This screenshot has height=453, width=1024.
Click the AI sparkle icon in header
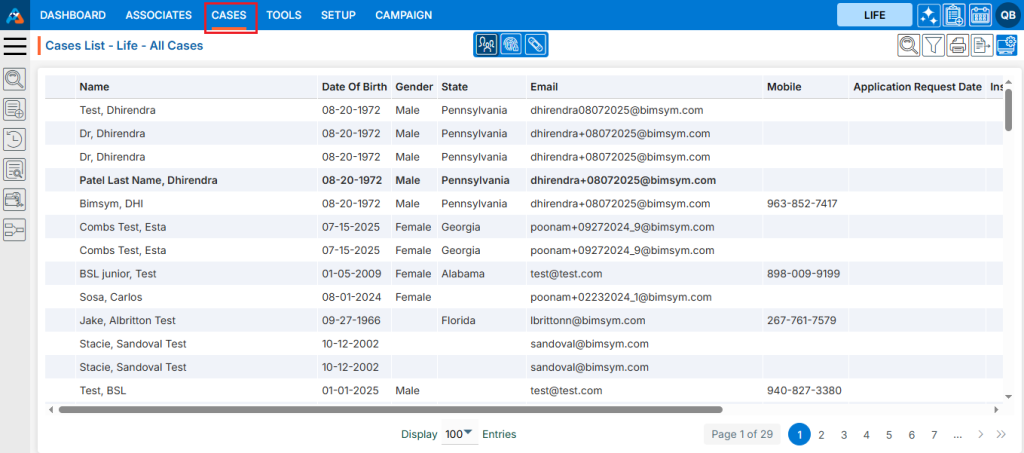click(x=928, y=15)
